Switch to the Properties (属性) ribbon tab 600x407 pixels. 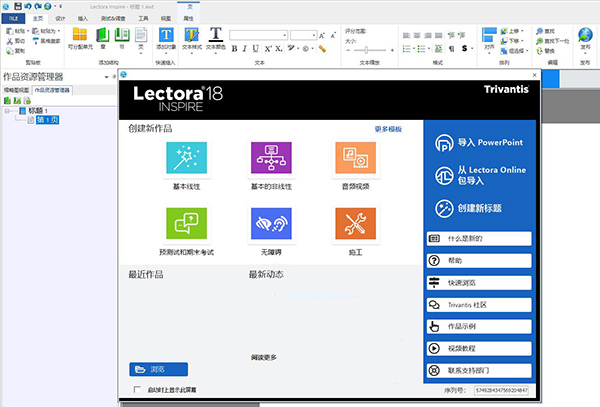click(188, 18)
